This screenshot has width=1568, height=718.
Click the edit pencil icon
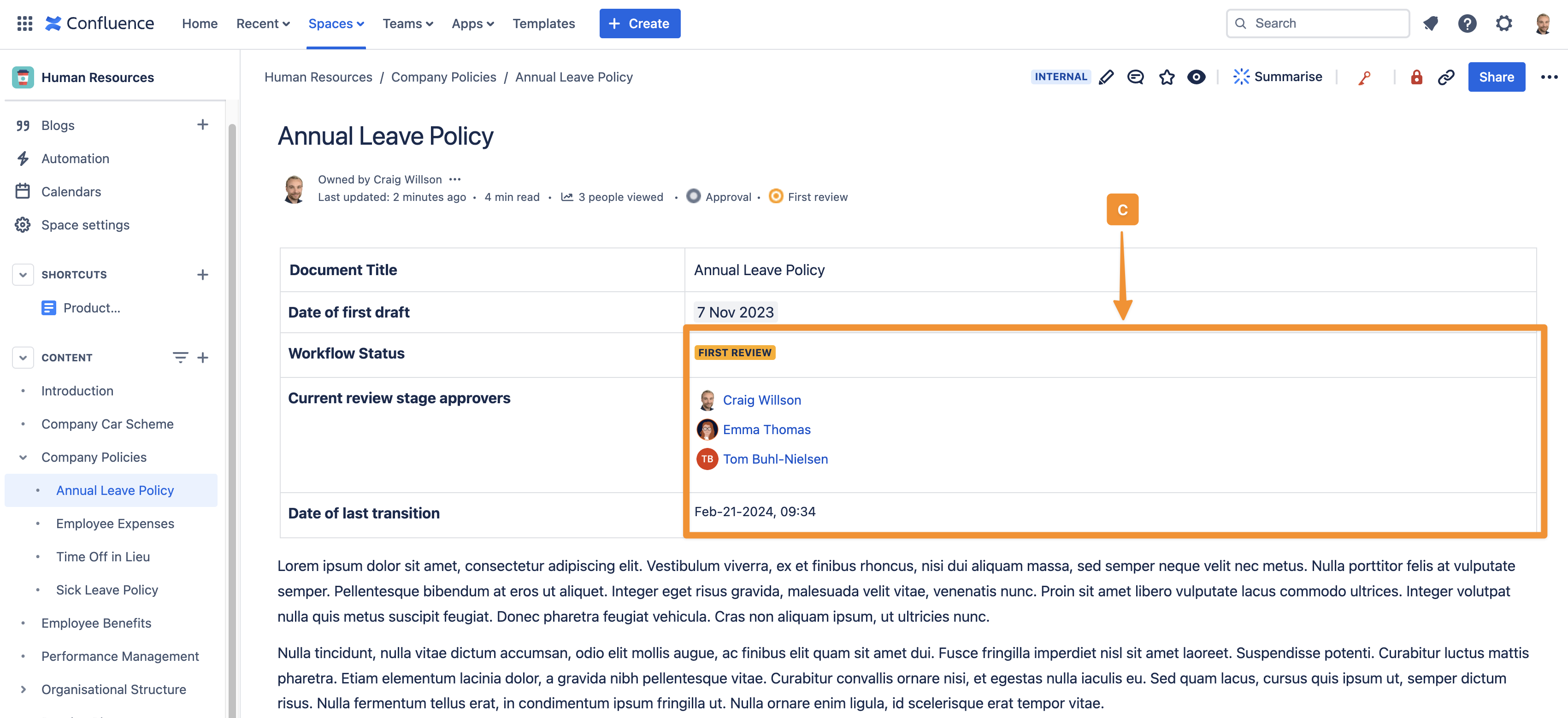click(x=1106, y=77)
